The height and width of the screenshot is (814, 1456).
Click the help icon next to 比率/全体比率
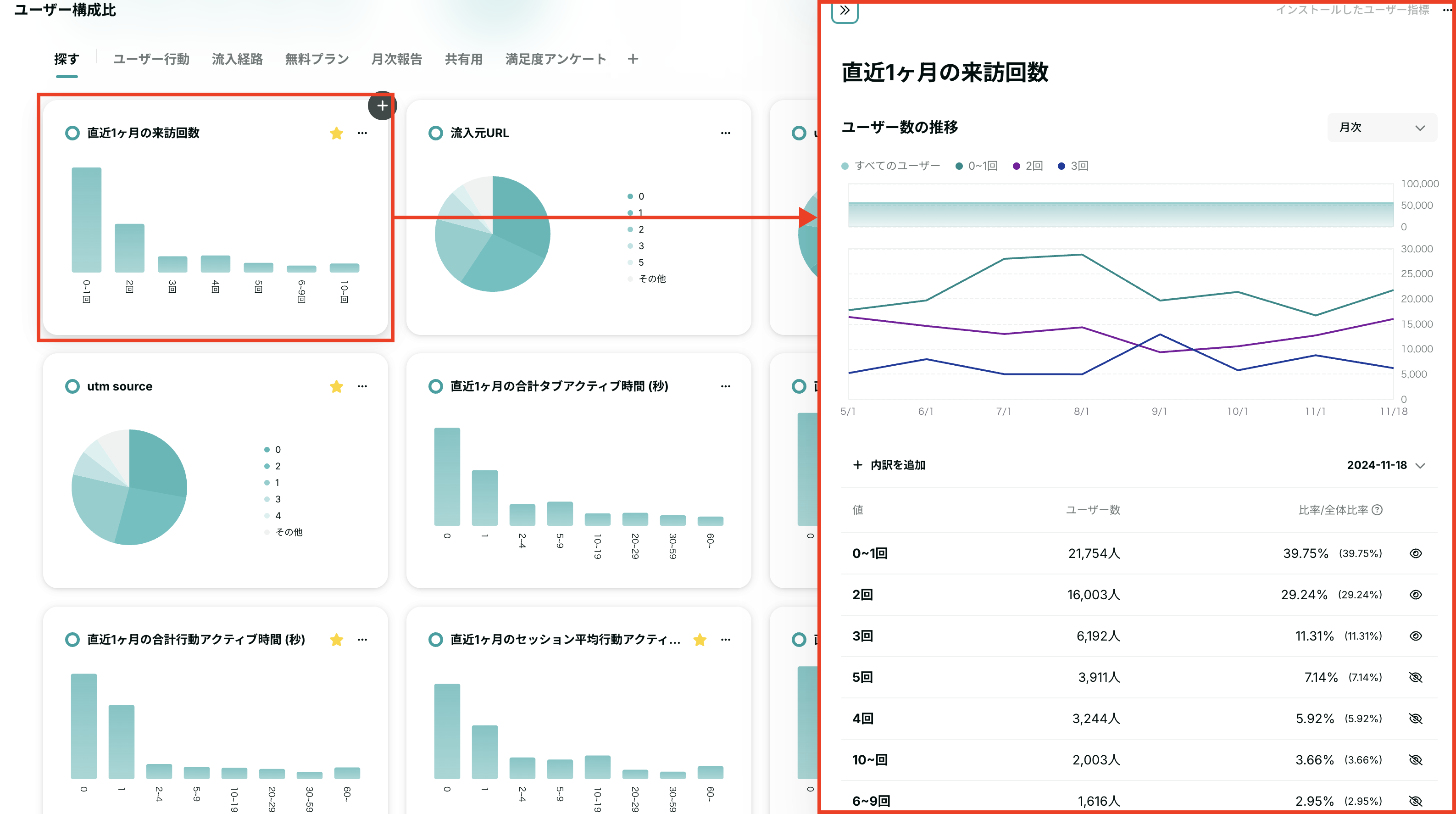click(x=1378, y=510)
